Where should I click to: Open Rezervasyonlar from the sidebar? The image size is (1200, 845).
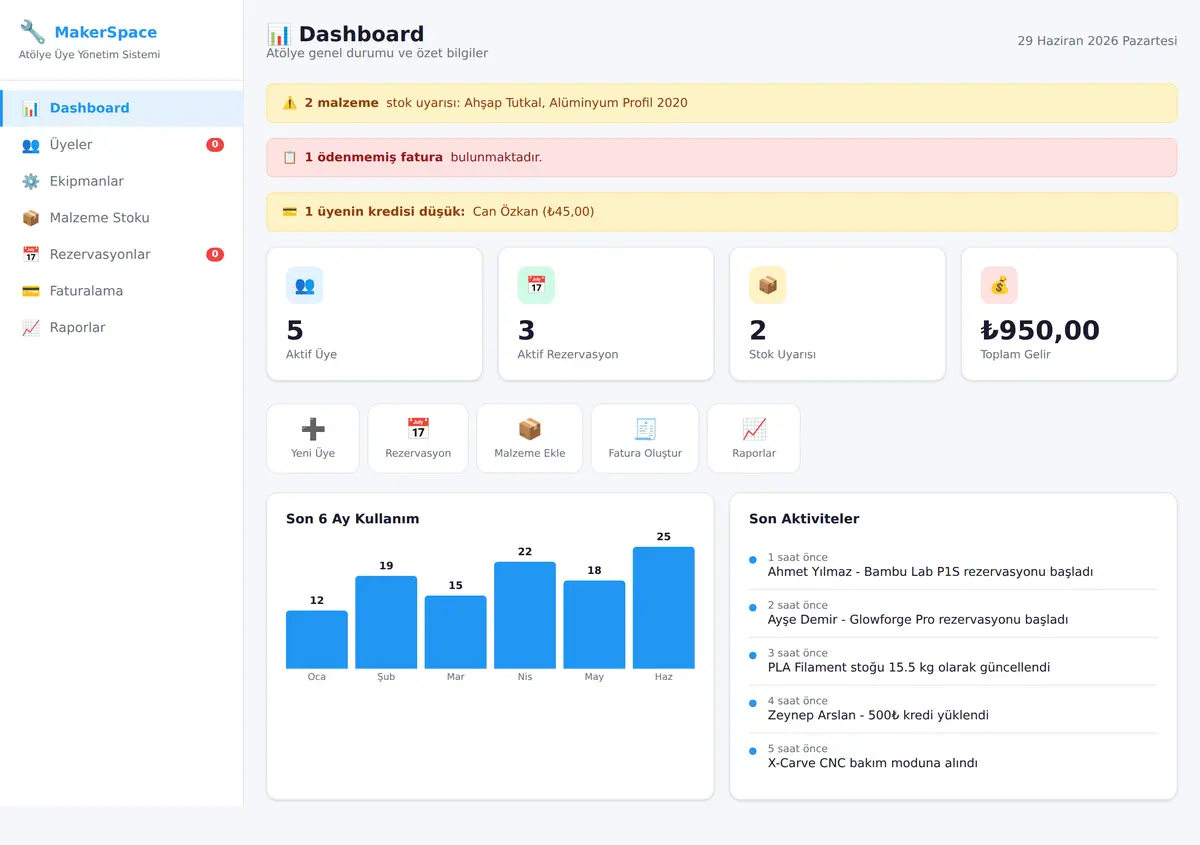[x=121, y=254]
